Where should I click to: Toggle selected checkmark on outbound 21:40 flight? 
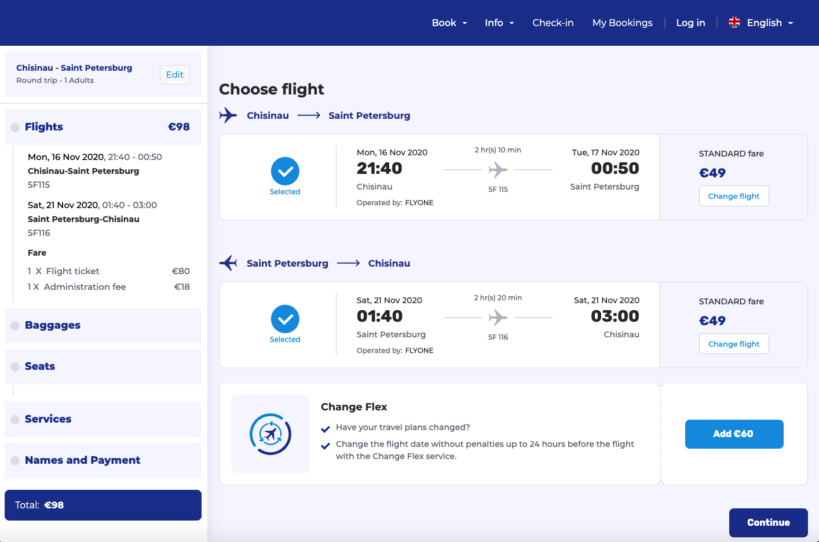[x=285, y=171]
